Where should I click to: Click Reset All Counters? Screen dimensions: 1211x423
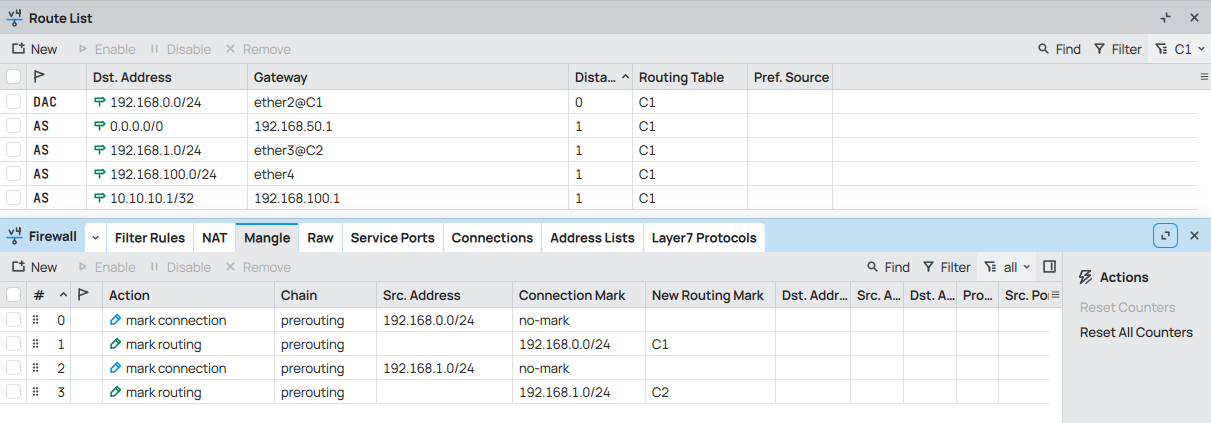[1136, 332]
